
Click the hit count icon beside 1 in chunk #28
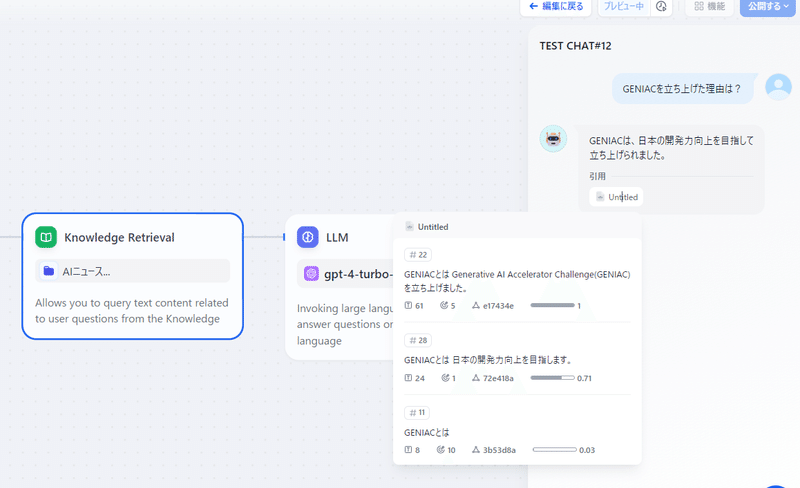(445, 378)
